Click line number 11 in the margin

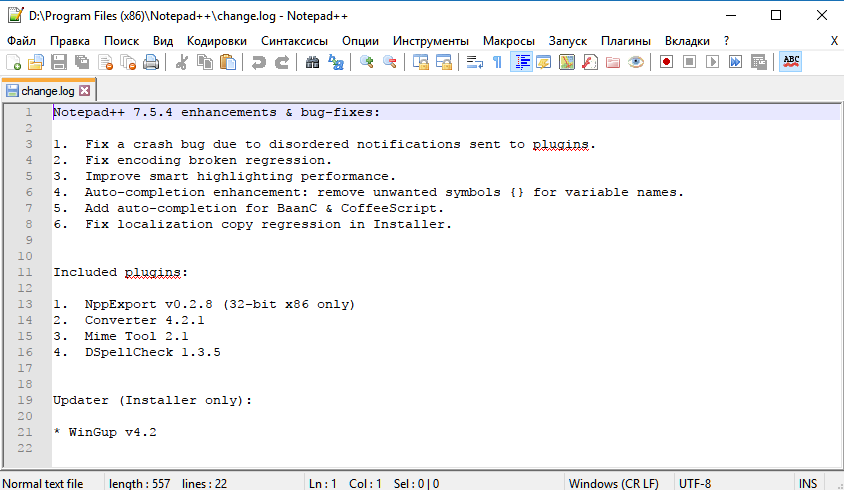pos(25,272)
